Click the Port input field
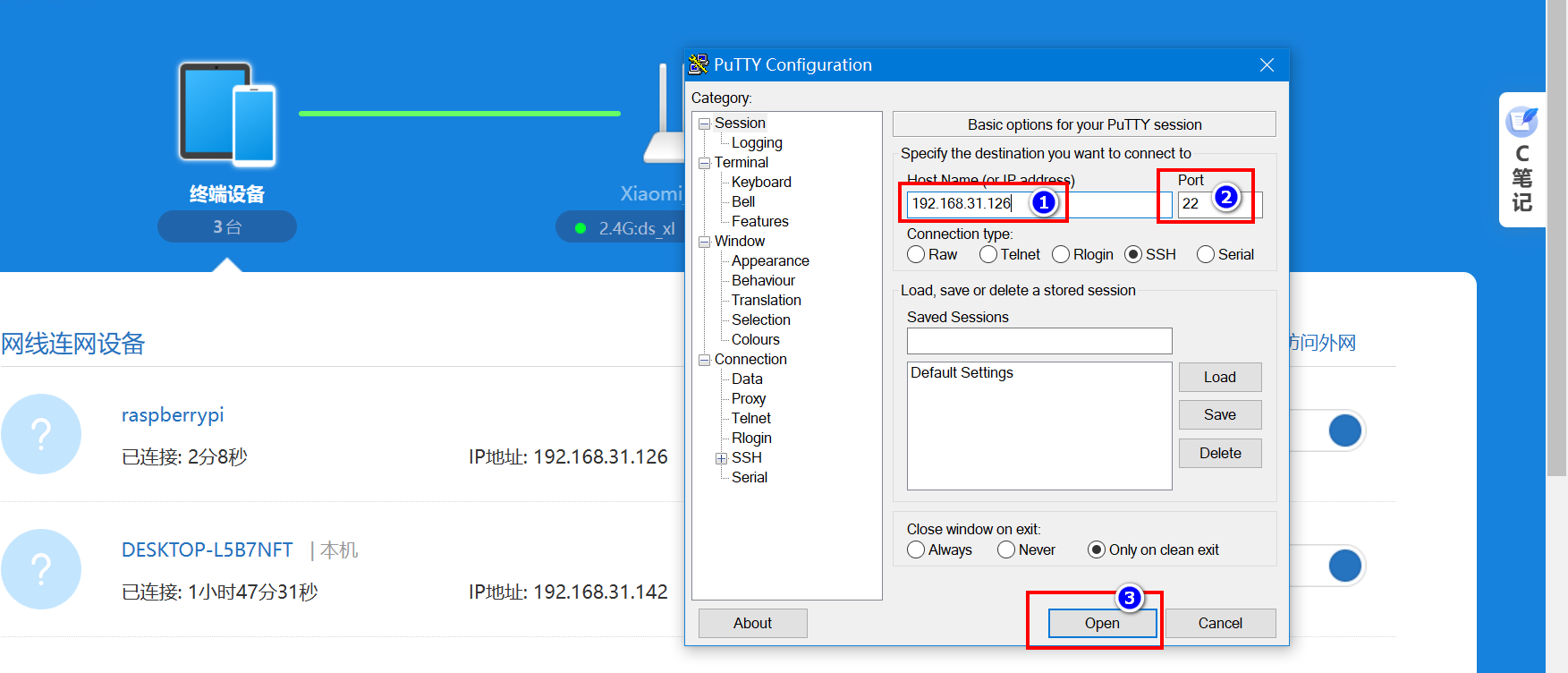 pos(1220,204)
